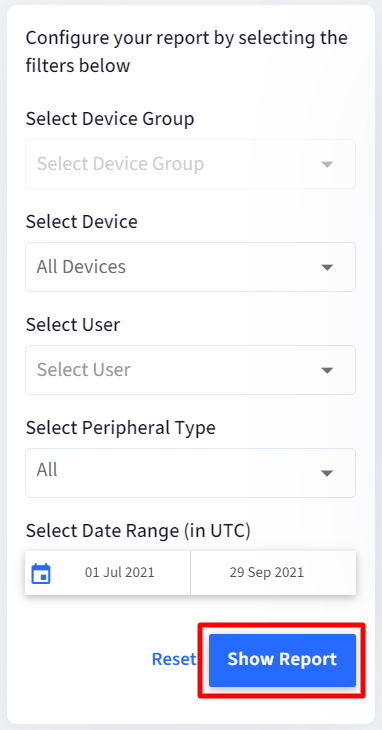This screenshot has height=730, width=382.
Task: Expand the Select Device Group dropdown arrow
Action: coord(327,164)
